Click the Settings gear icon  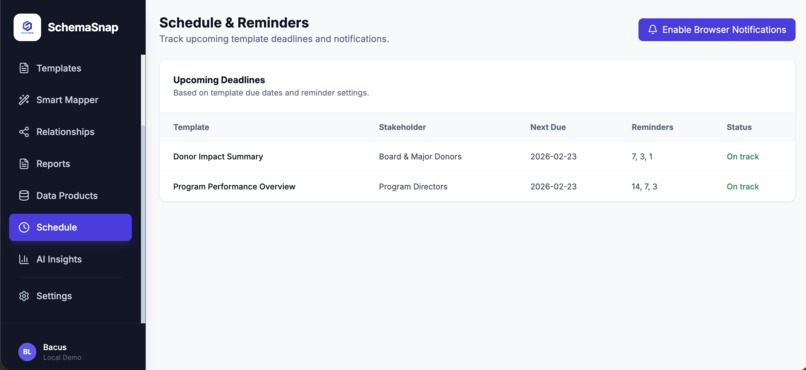24,295
